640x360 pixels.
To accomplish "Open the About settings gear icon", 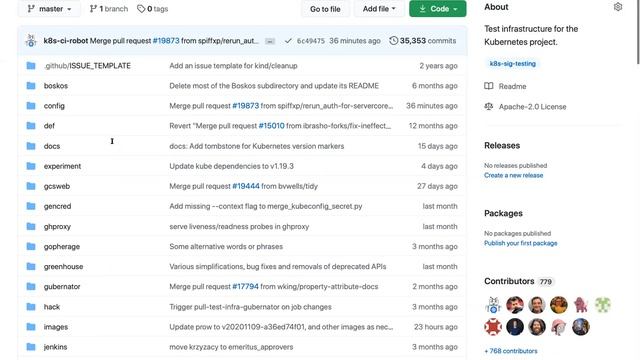I will click(x=618, y=7).
